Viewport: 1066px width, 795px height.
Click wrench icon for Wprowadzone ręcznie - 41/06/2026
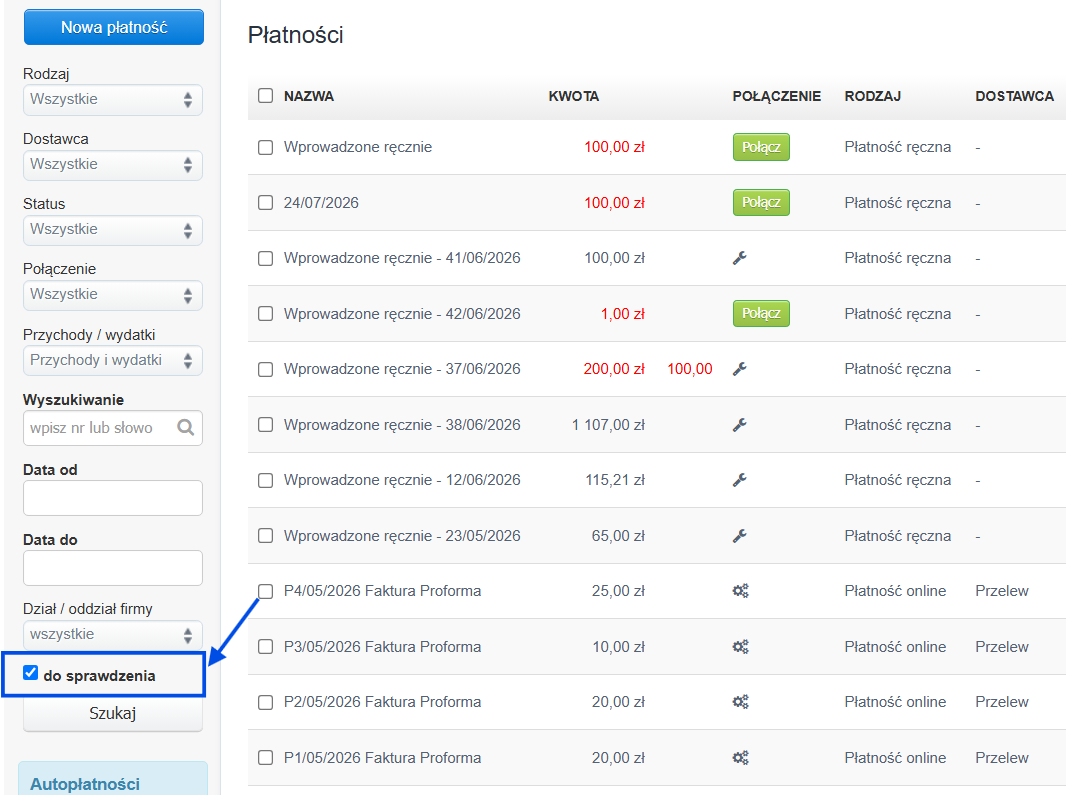point(740,258)
